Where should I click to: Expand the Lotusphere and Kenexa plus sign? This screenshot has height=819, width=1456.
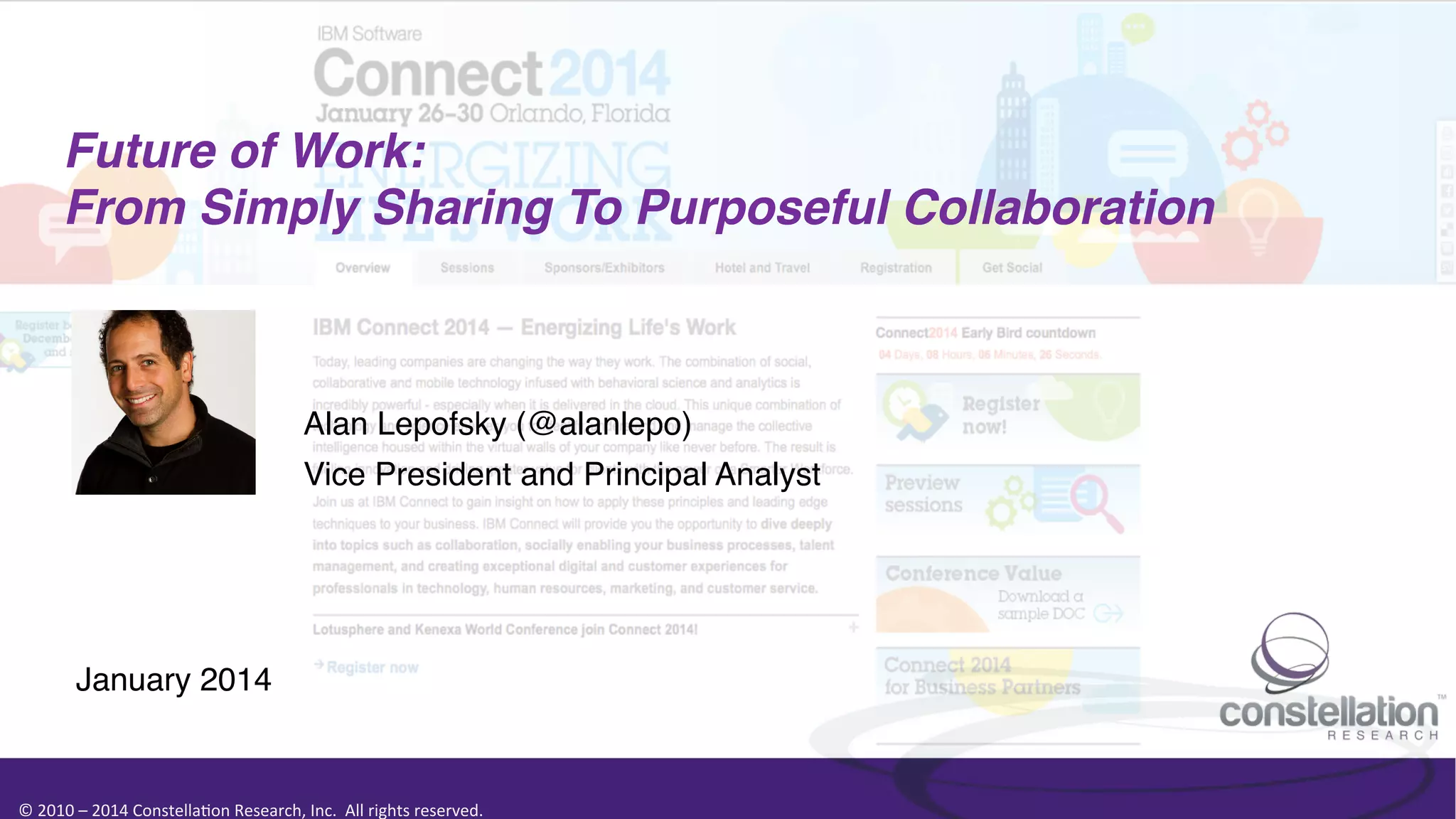[x=853, y=628]
